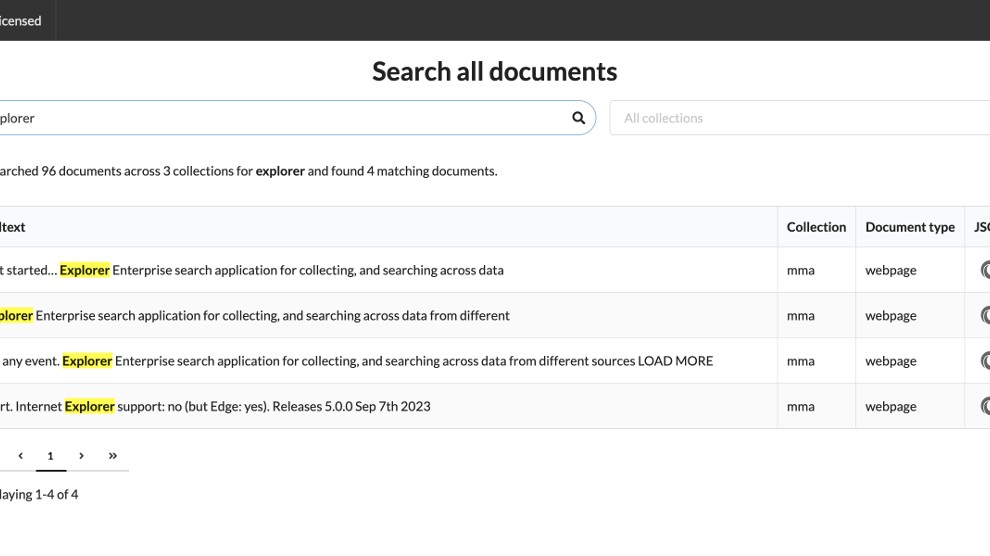Image resolution: width=990 pixels, height=556 pixels.
Task: Select page 1 in pagination
Action: 51,456
